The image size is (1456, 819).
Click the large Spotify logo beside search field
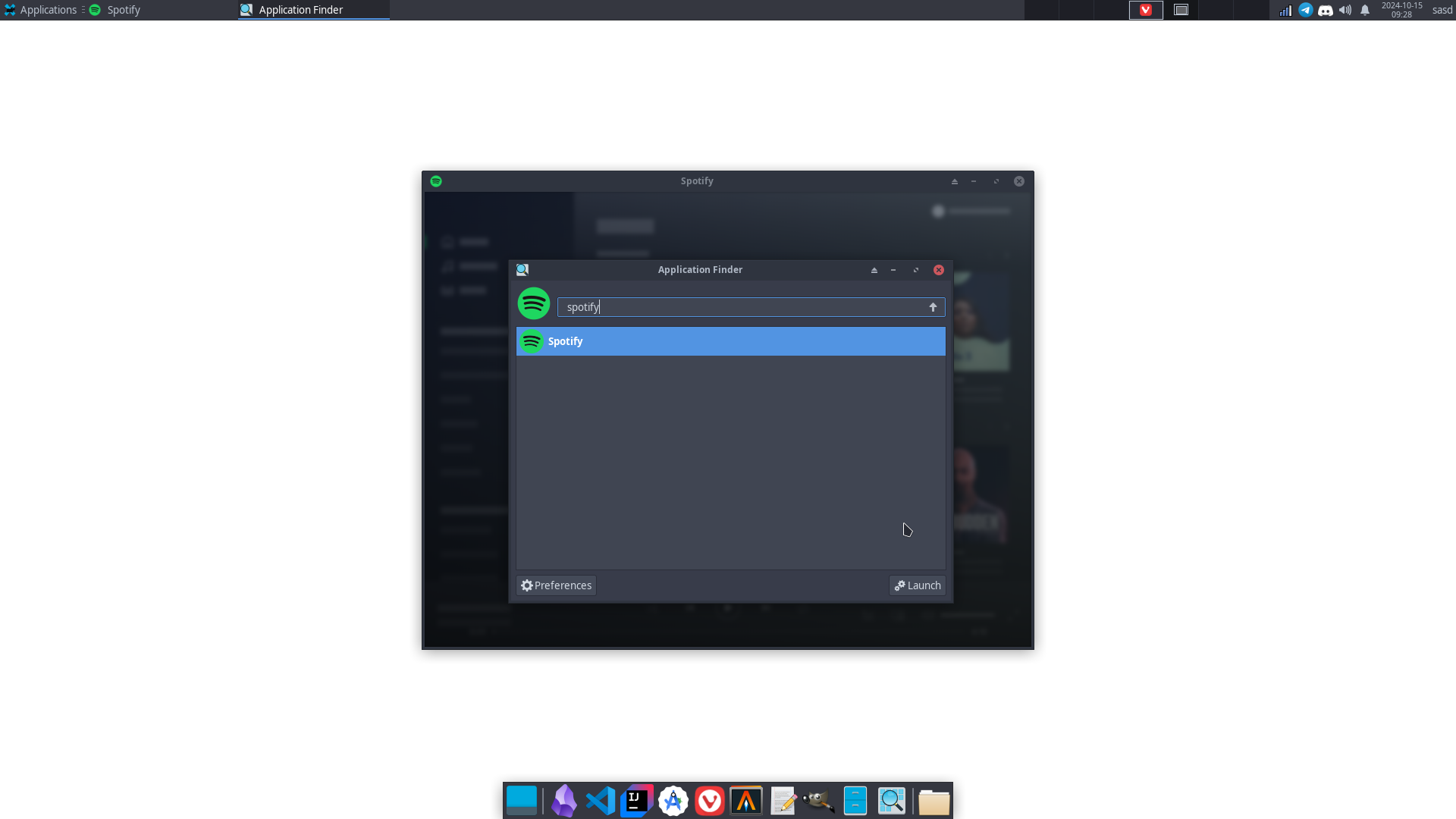pyautogui.click(x=534, y=303)
